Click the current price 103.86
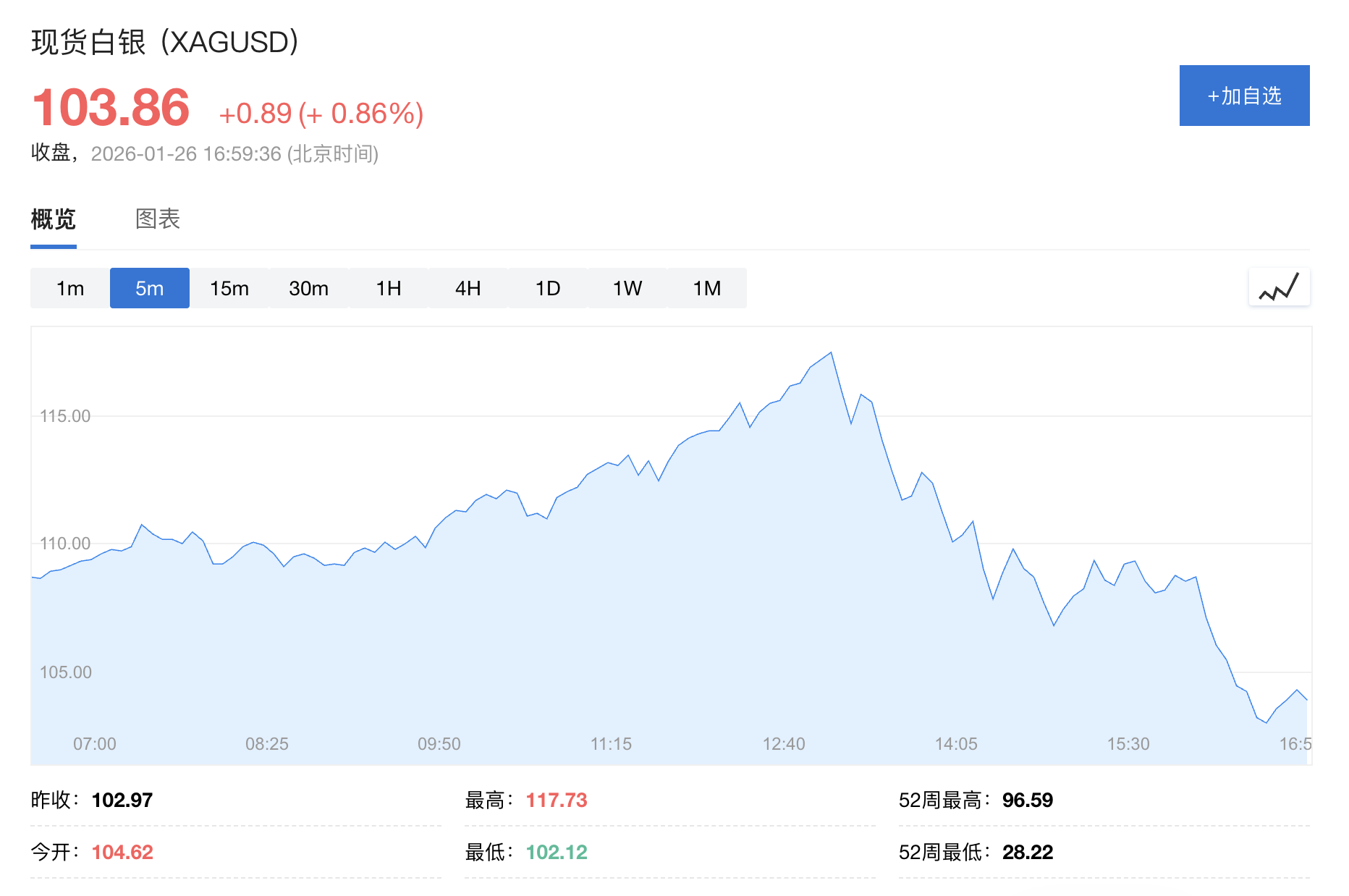The width and height of the screenshot is (1349, 896). point(110,107)
